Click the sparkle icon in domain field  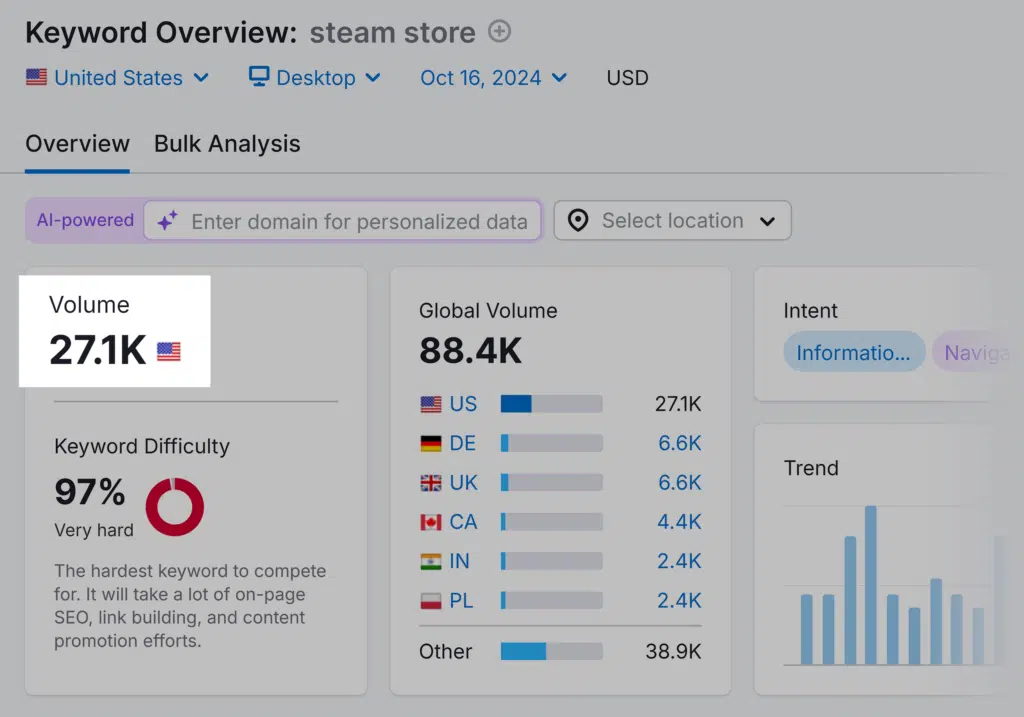(168, 221)
